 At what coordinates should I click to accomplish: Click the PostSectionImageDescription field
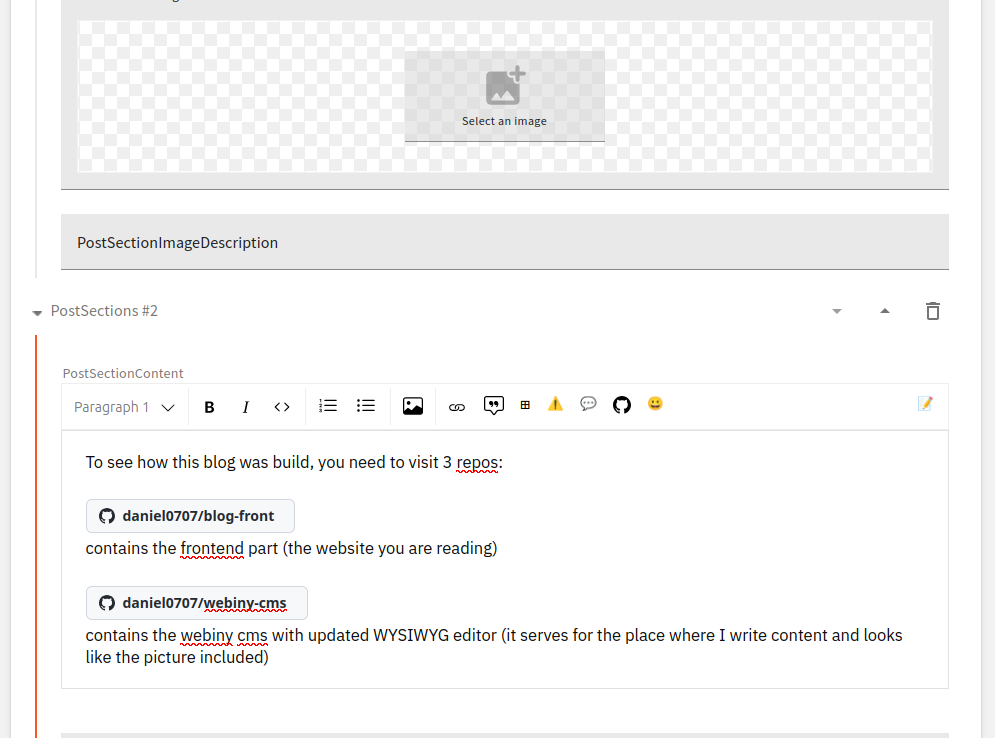coord(177,242)
